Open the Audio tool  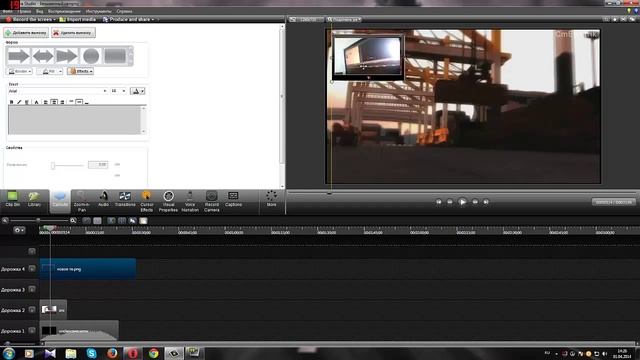click(103, 200)
